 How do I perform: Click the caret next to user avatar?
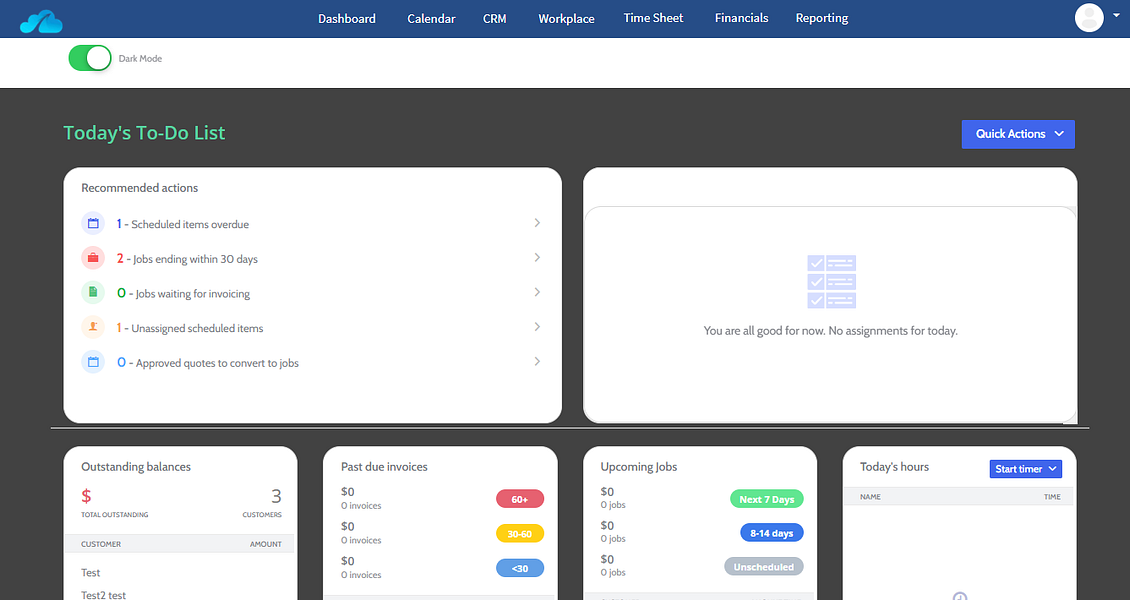tap(1116, 16)
